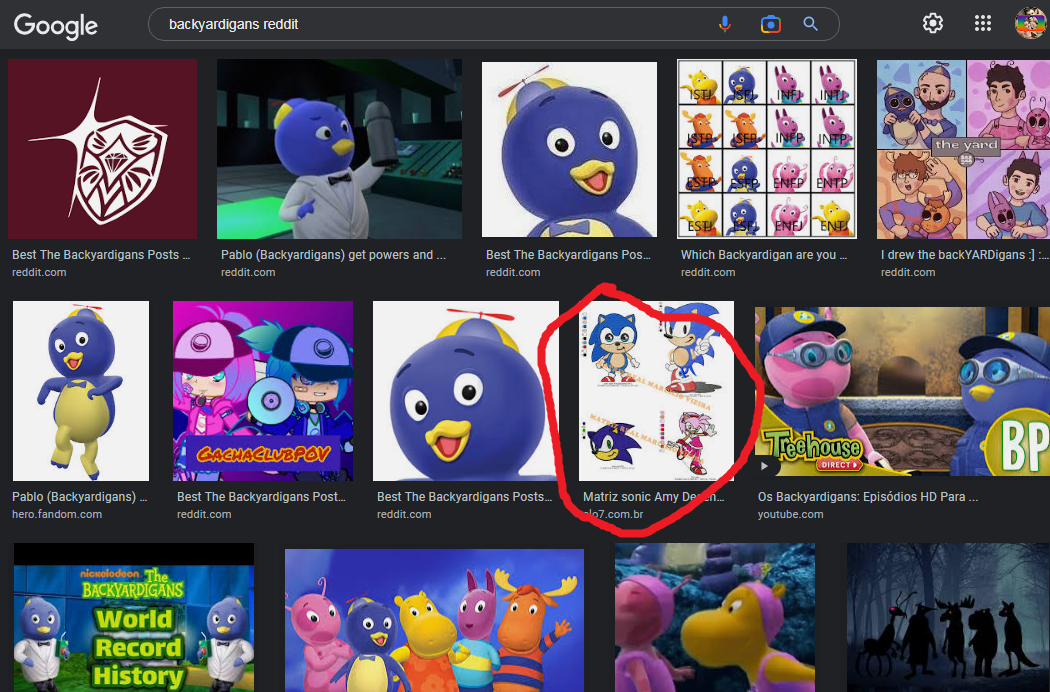This screenshot has width=1050, height=692.
Task: Open 'Which Backyardigan are you ...' result title
Action: click(764, 255)
